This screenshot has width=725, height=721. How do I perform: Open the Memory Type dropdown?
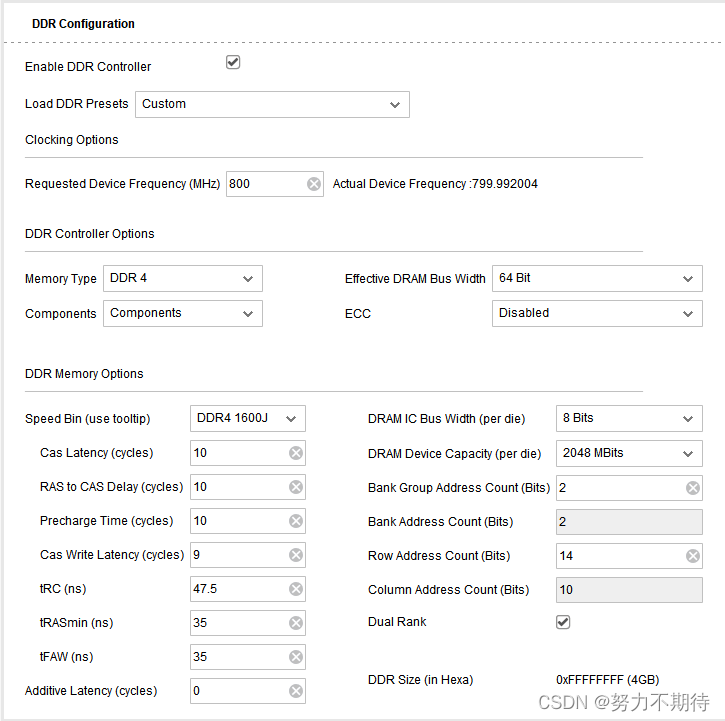183,278
